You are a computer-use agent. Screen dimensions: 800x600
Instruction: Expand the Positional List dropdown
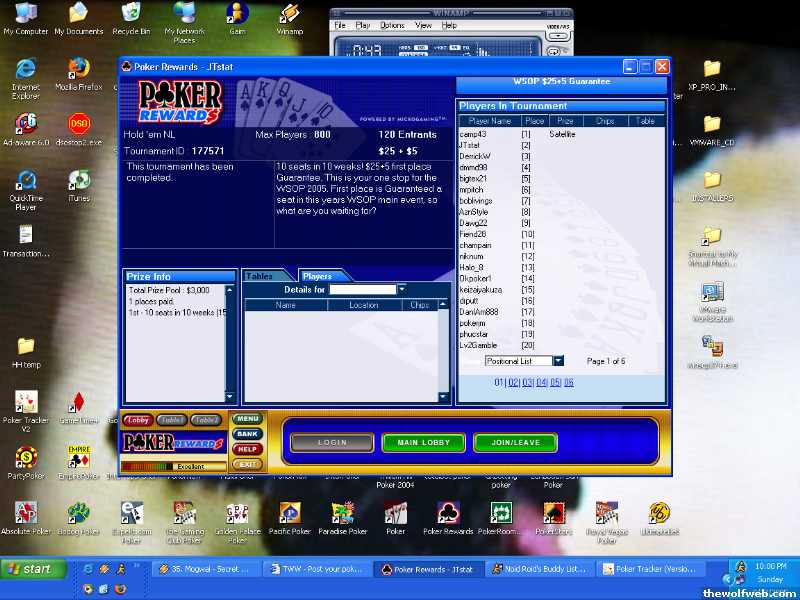558,361
